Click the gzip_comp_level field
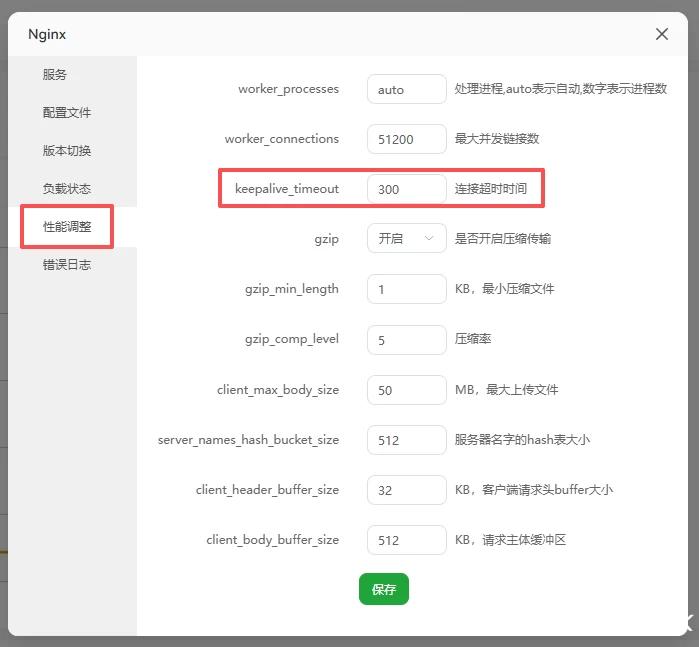Viewport: 699px width, 647px height. pyautogui.click(x=406, y=339)
